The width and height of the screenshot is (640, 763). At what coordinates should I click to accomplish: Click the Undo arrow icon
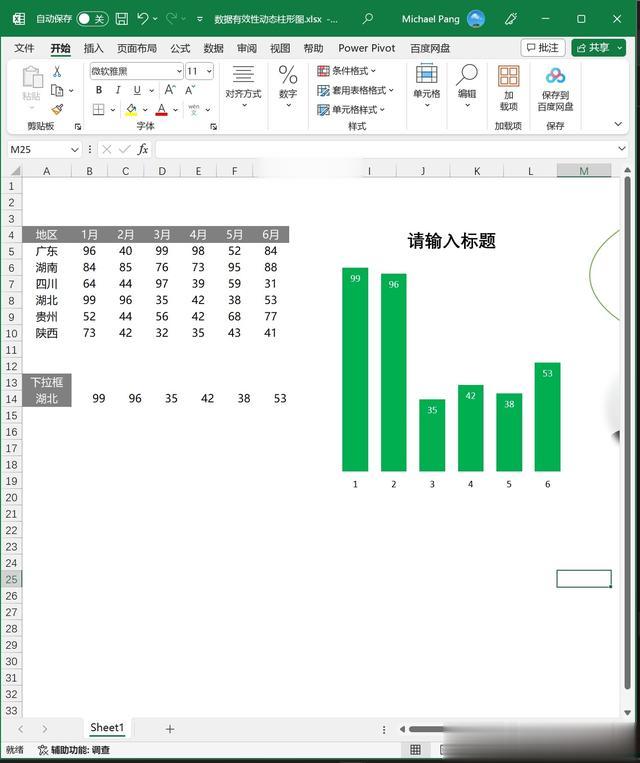(143, 18)
